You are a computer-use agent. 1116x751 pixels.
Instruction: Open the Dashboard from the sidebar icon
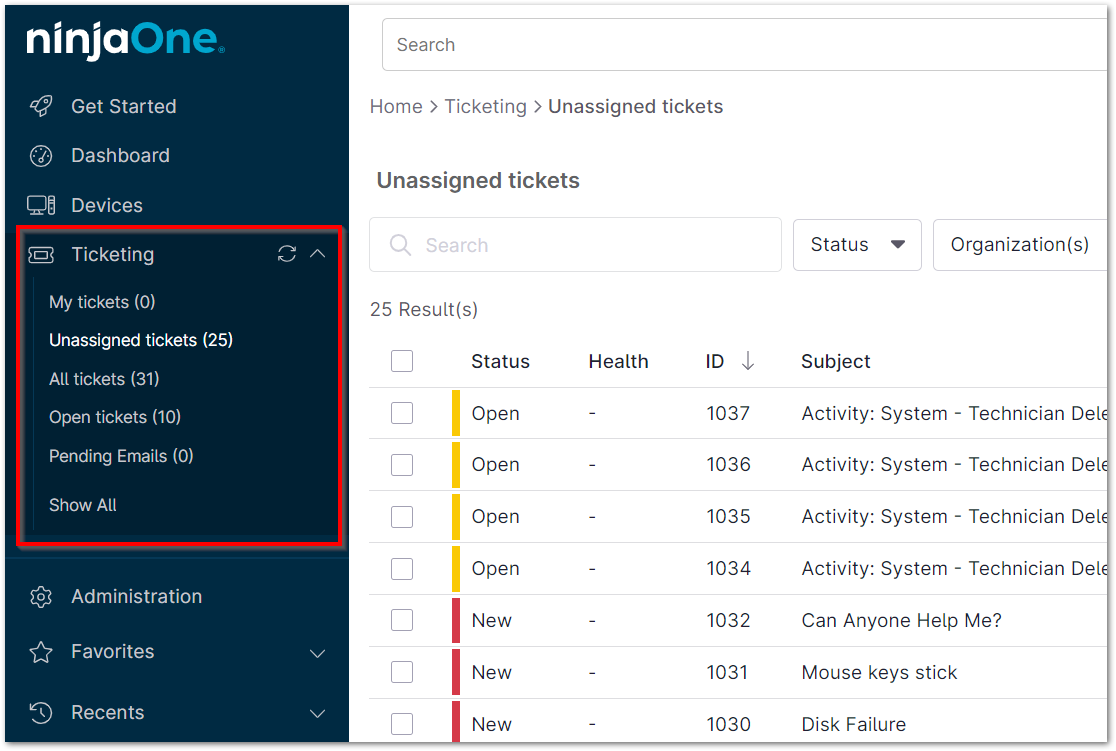(39, 155)
